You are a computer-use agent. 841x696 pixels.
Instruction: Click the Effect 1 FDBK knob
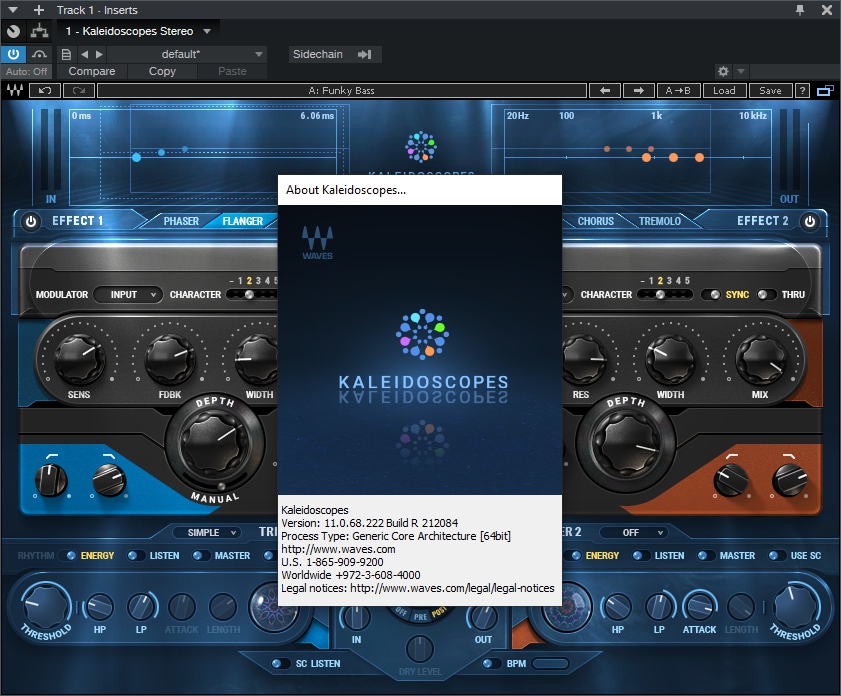(170, 358)
